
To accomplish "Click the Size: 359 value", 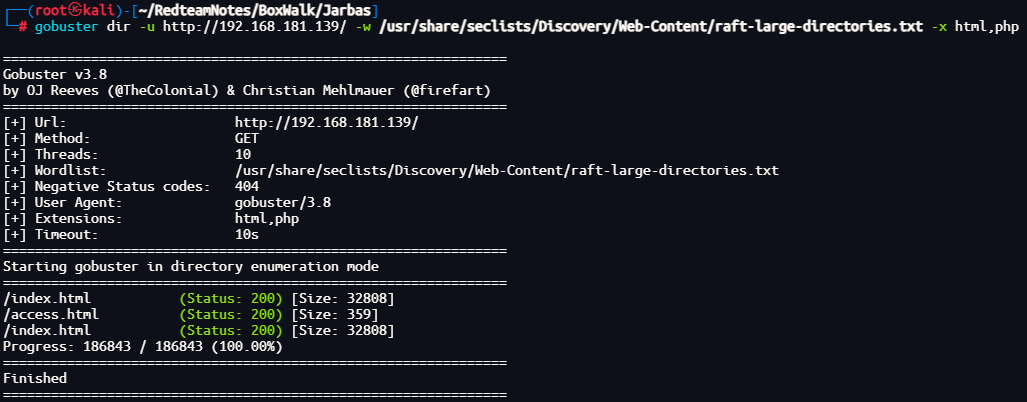I will click(338, 314).
